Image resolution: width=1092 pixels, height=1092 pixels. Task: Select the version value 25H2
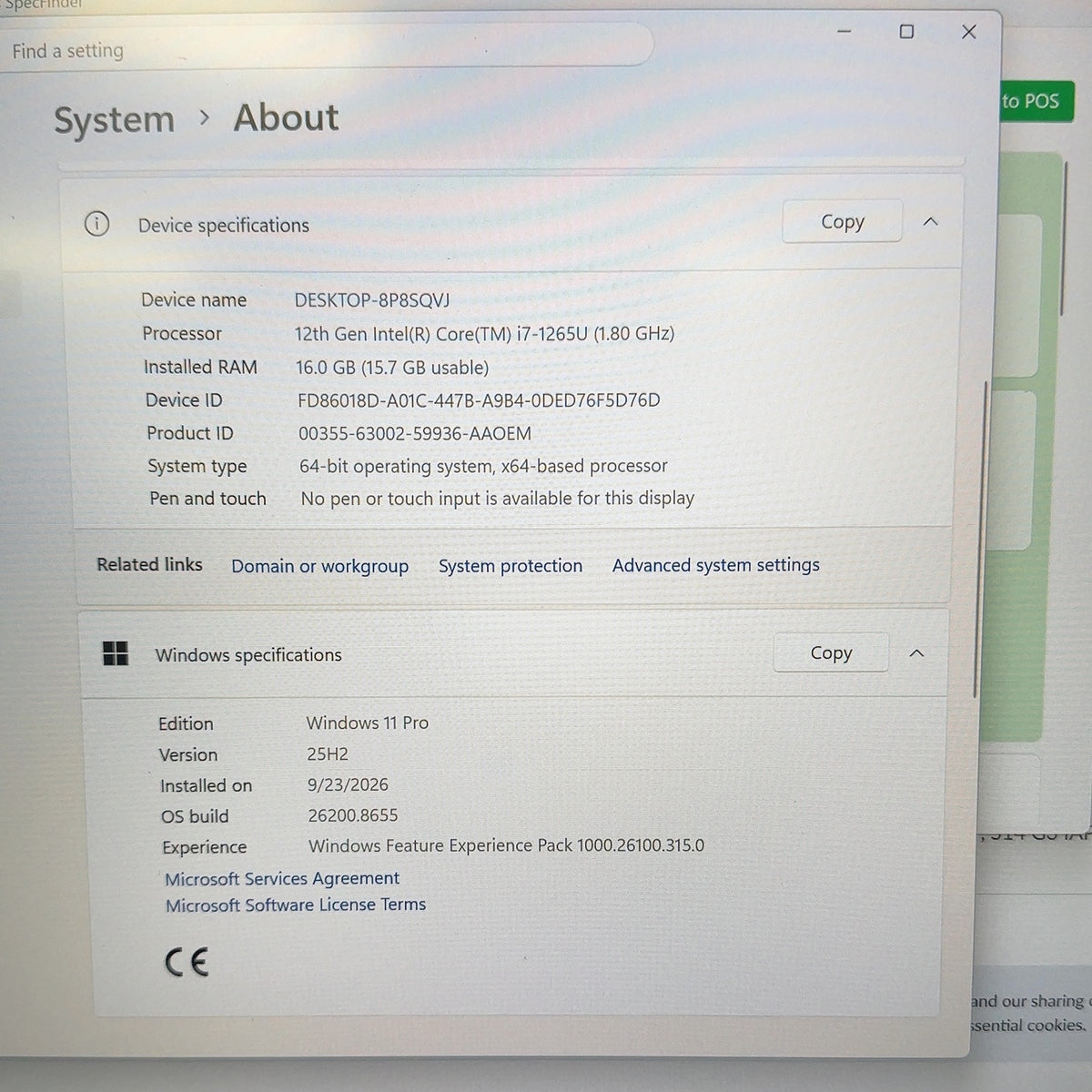point(328,753)
